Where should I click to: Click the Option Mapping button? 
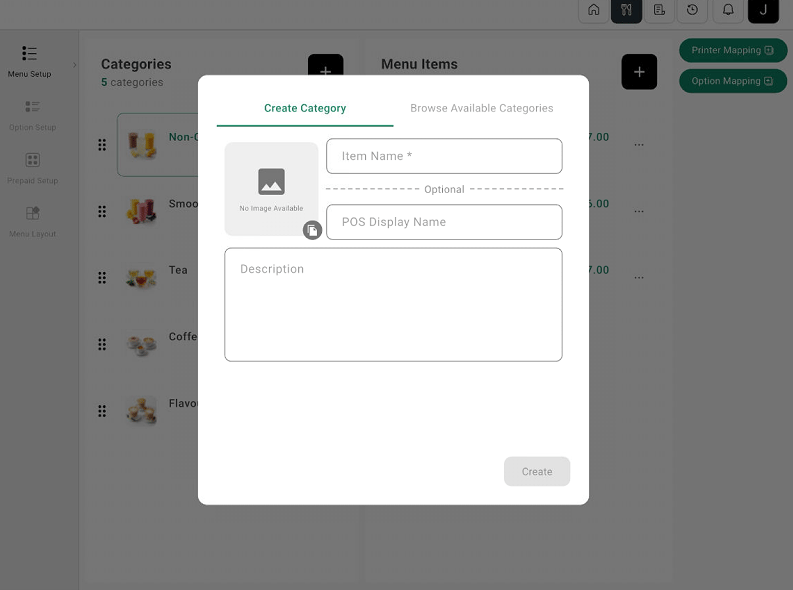(733, 81)
